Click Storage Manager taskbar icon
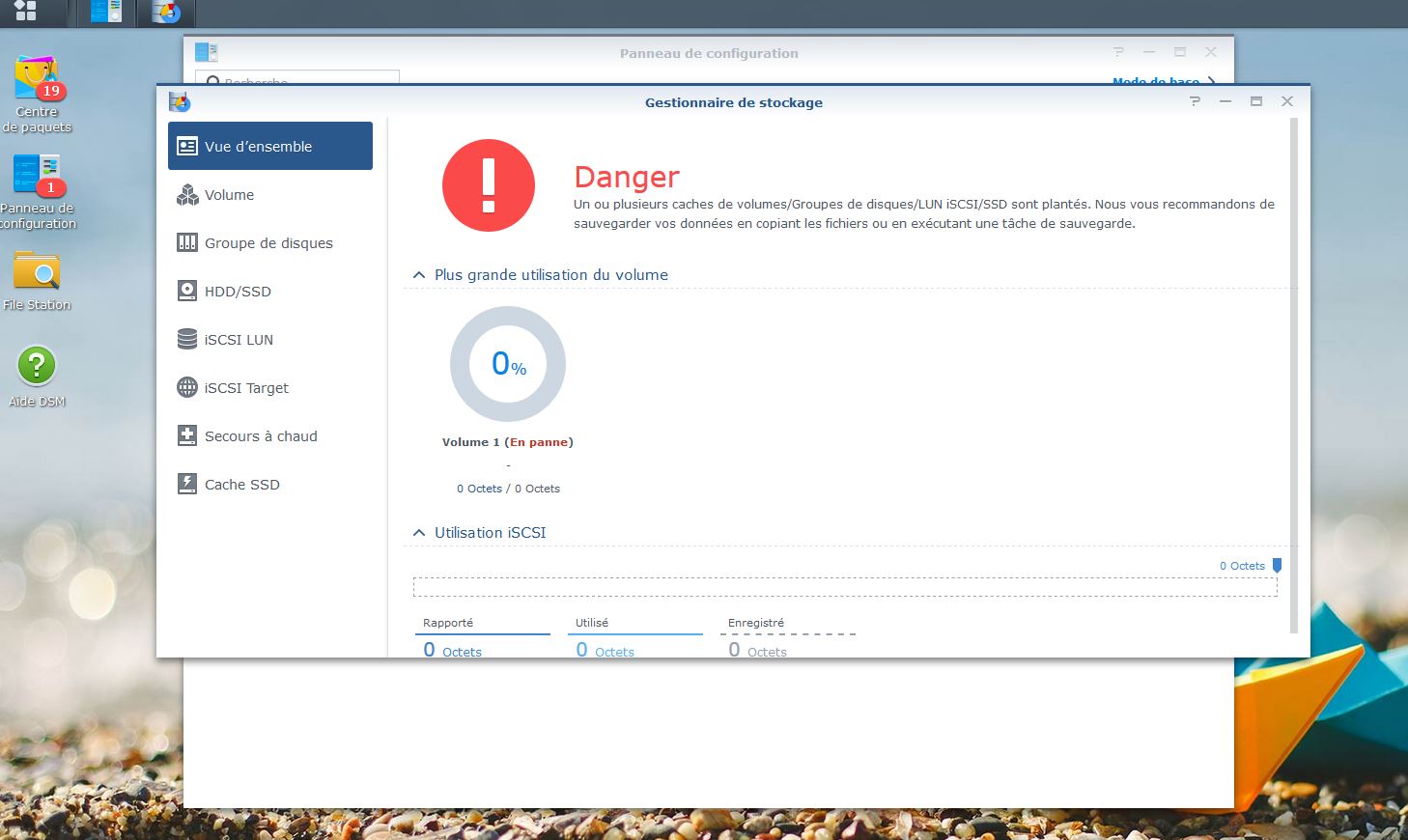 166,12
